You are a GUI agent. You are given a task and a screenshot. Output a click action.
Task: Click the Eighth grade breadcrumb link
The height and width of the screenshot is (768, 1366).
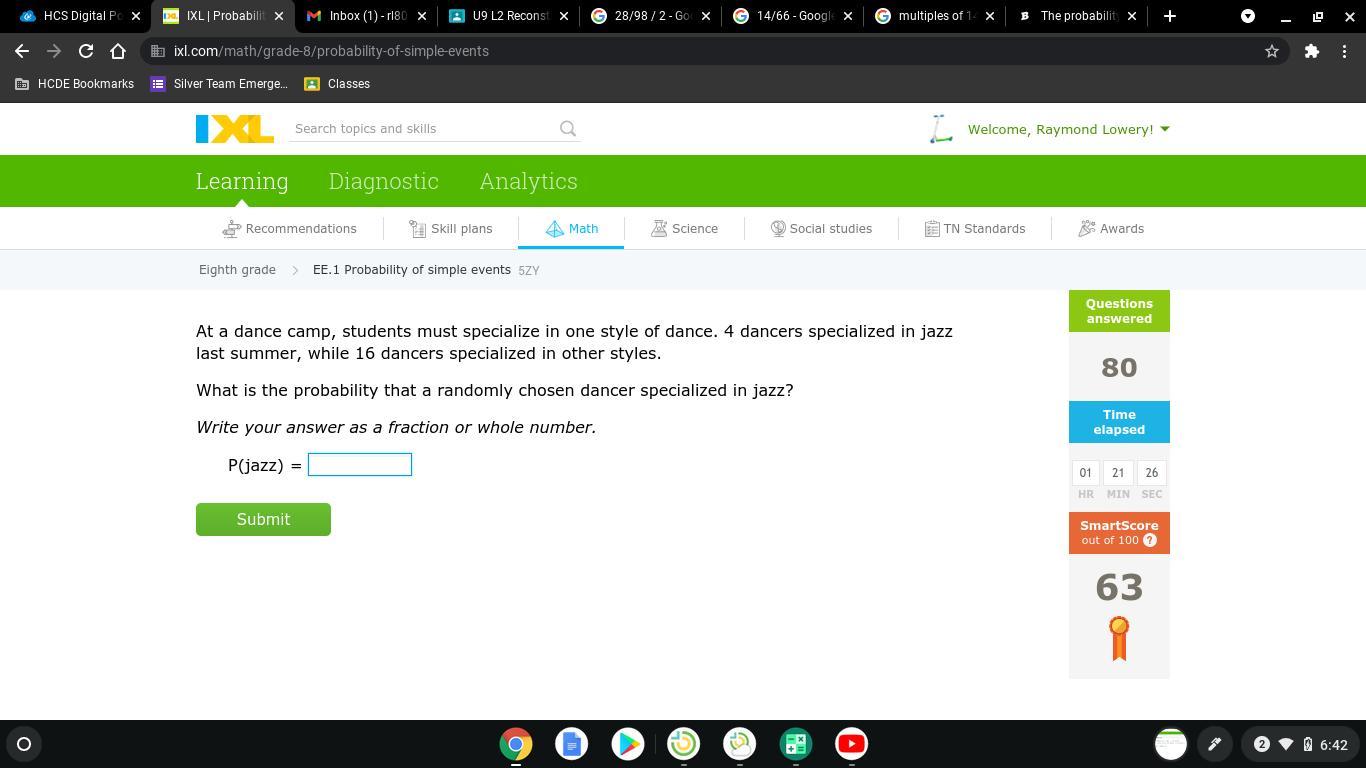tap(237, 270)
